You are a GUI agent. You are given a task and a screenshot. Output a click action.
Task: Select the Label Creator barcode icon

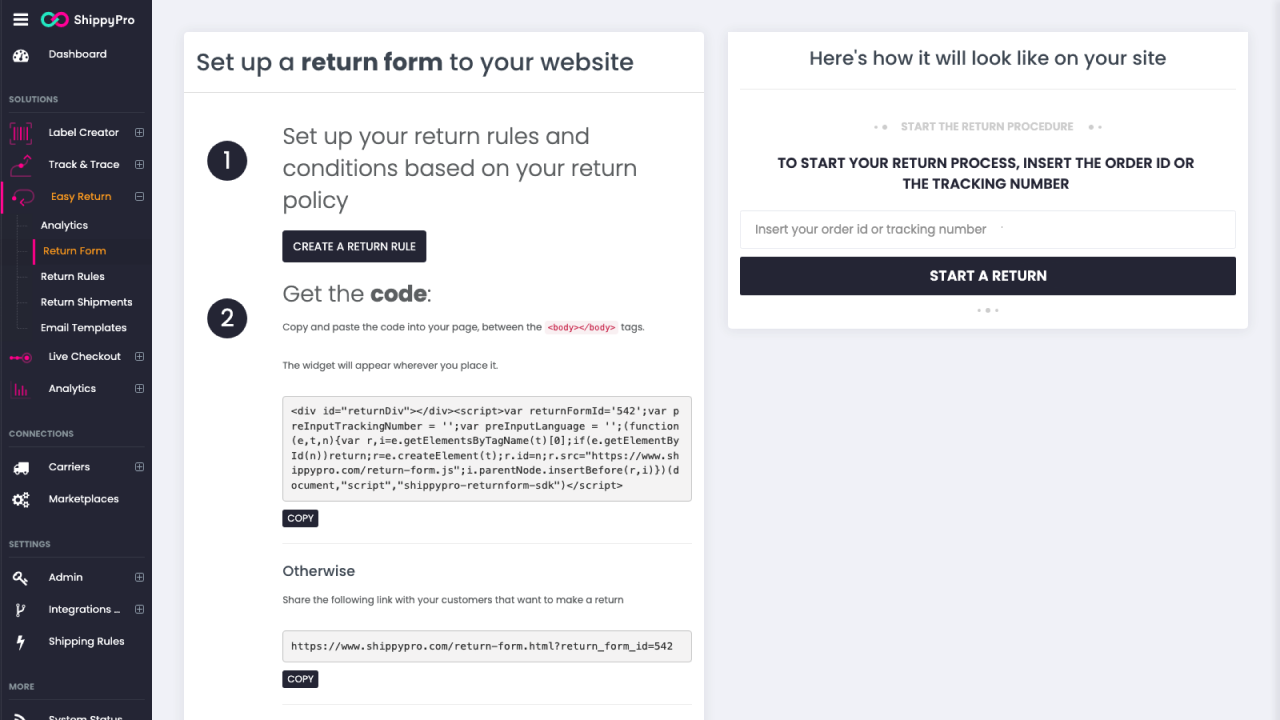pos(21,133)
